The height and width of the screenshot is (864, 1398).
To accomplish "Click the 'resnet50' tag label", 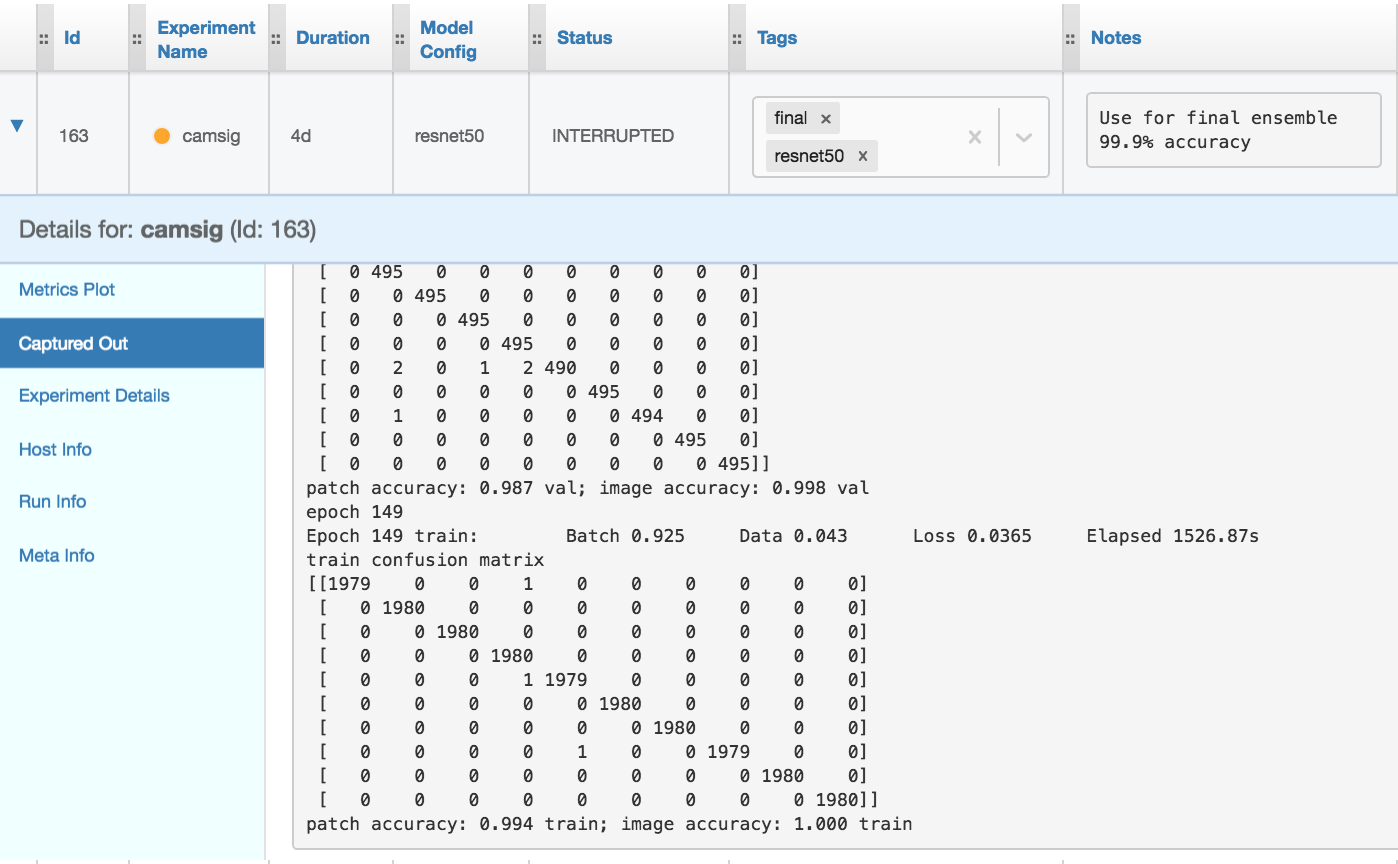I will pos(809,157).
